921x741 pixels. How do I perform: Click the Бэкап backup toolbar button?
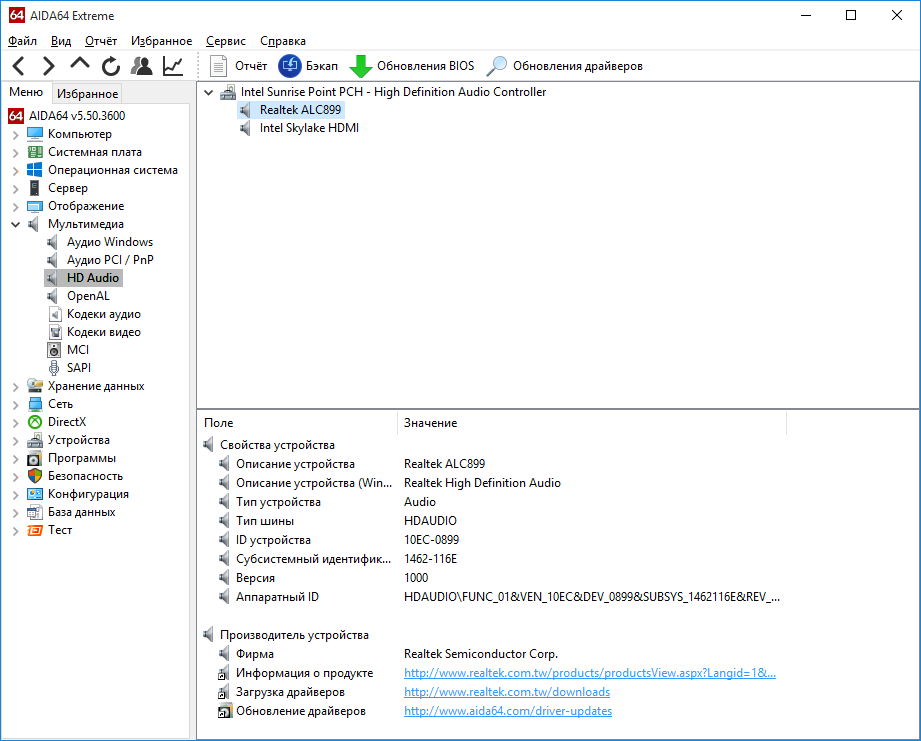click(308, 66)
